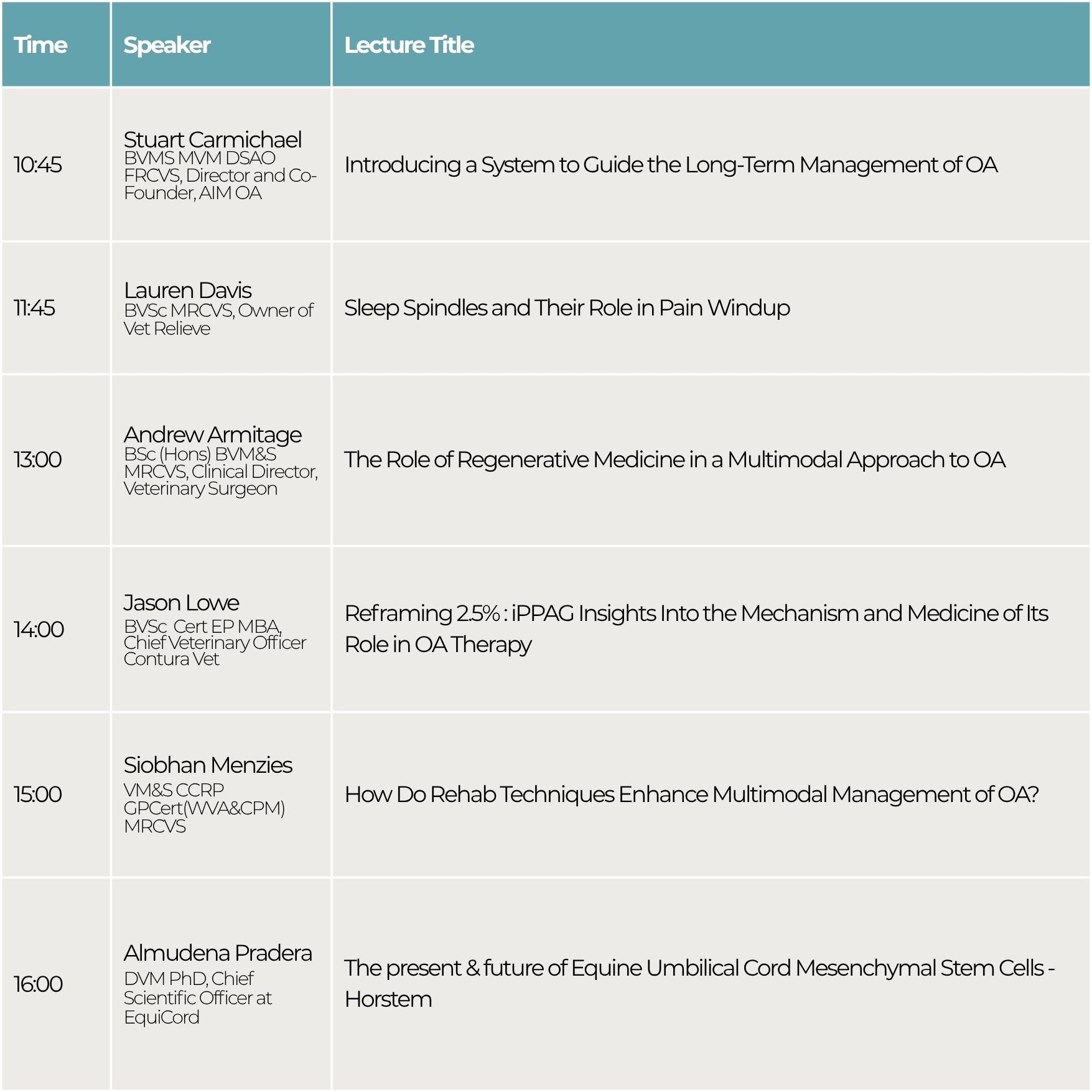Click speaker name Stuart Carmichael
The width and height of the screenshot is (1092, 1092).
point(212,139)
